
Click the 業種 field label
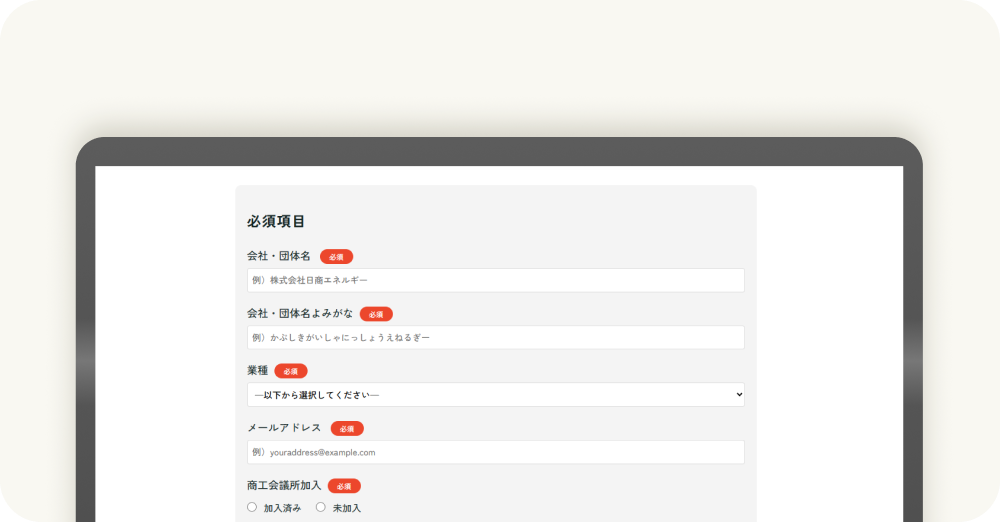click(258, 371)
